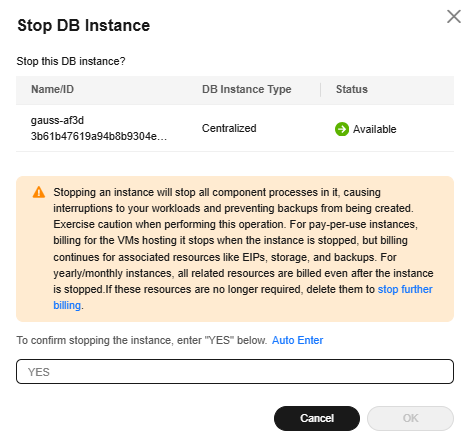Click the word 'billing' ending the warning
The image size is (468, 446).
point(67,305)
